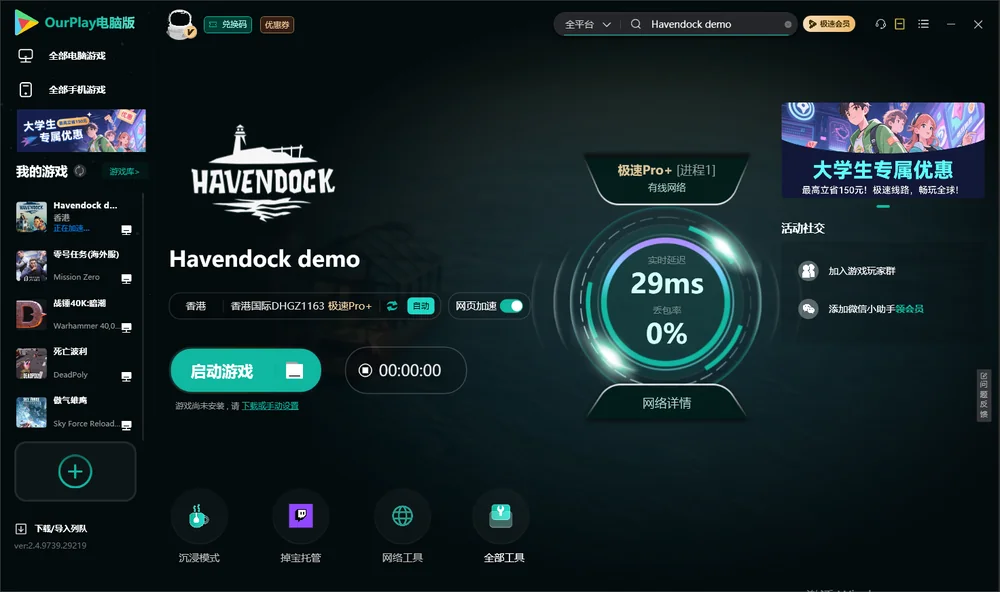Click the PC icon on 死亡波利 row
The height and width of the screenshot is (592, 1000).
point(126,376)
